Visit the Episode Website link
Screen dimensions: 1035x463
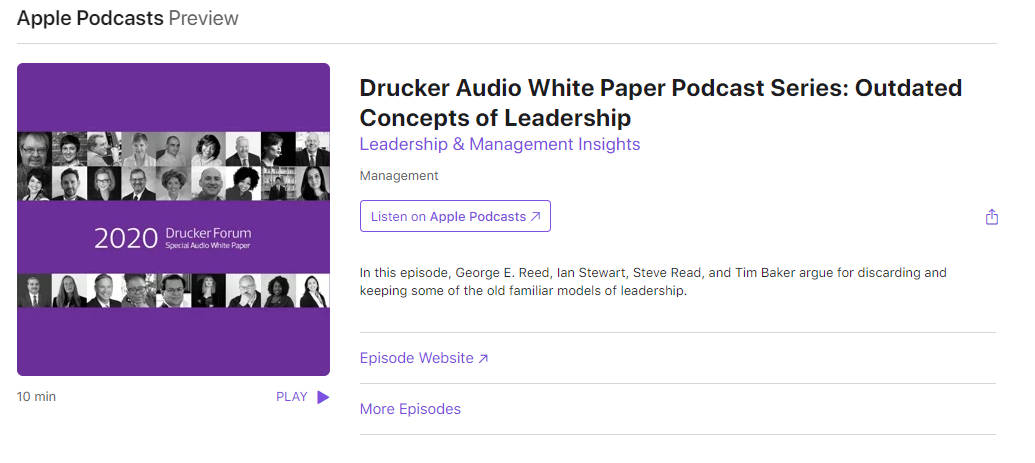(x=424, y=358)
